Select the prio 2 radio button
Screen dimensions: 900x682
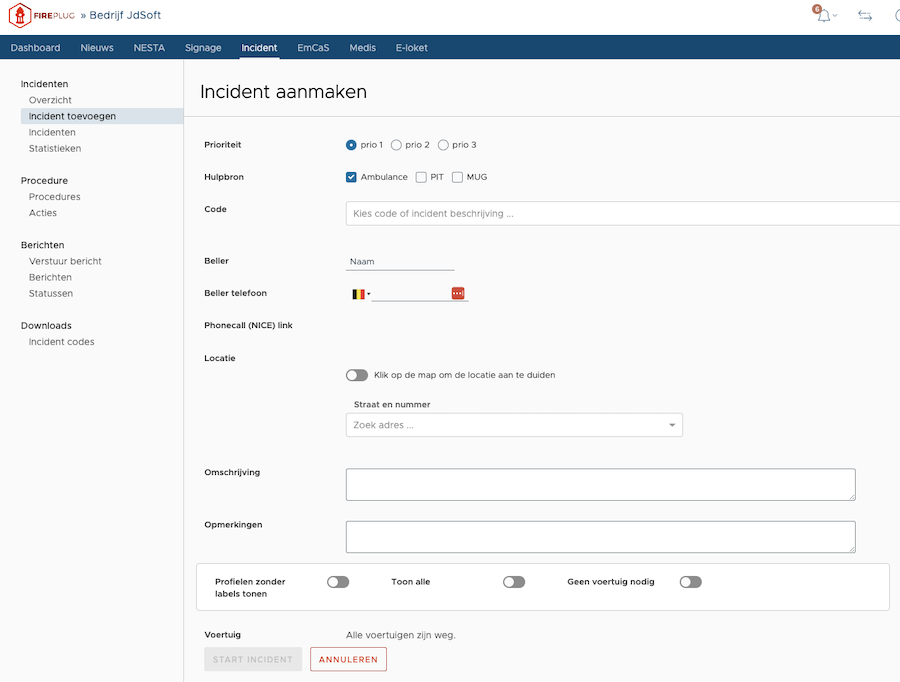point(397,145)
